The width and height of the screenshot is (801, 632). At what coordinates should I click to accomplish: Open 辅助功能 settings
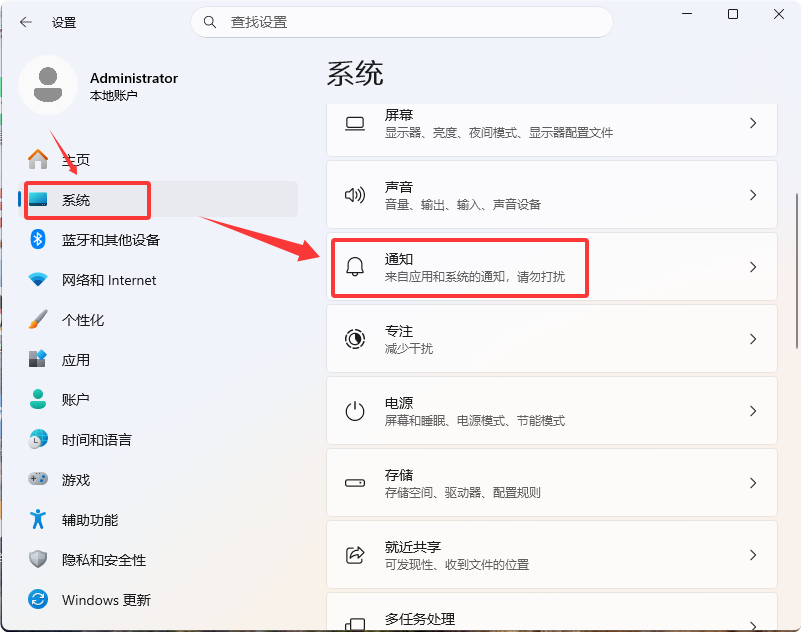pyautogui.click(x=158, y=519)
